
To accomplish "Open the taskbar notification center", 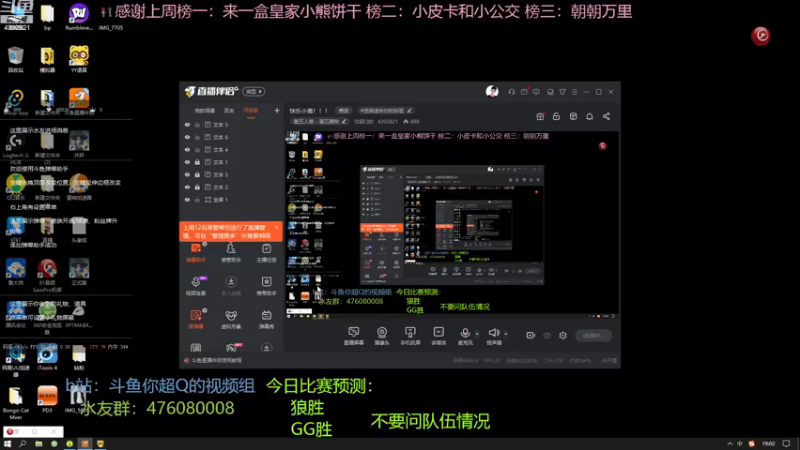I will point(786,444).
